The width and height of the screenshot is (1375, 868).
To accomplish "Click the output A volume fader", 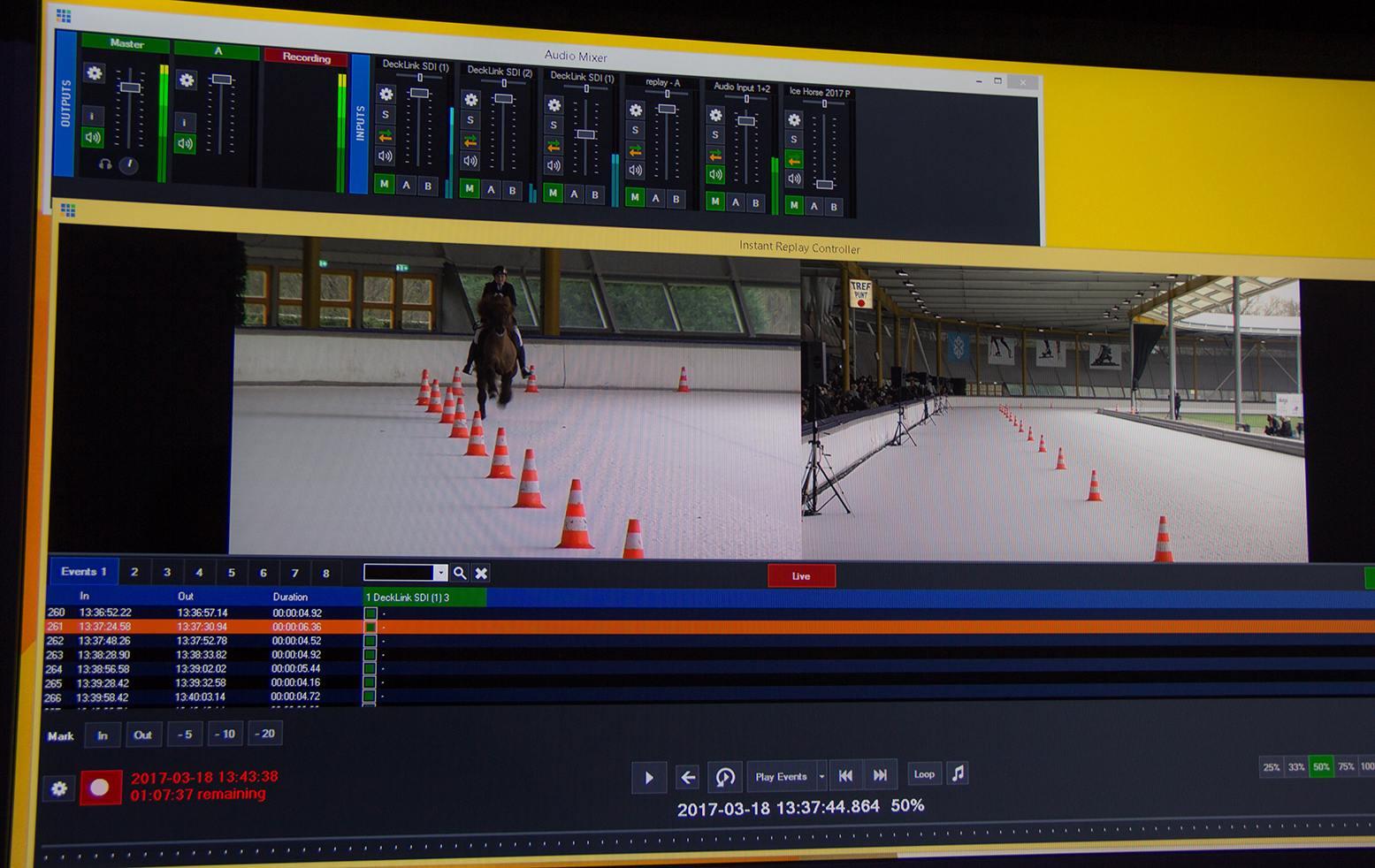I will tap(221, 80).
